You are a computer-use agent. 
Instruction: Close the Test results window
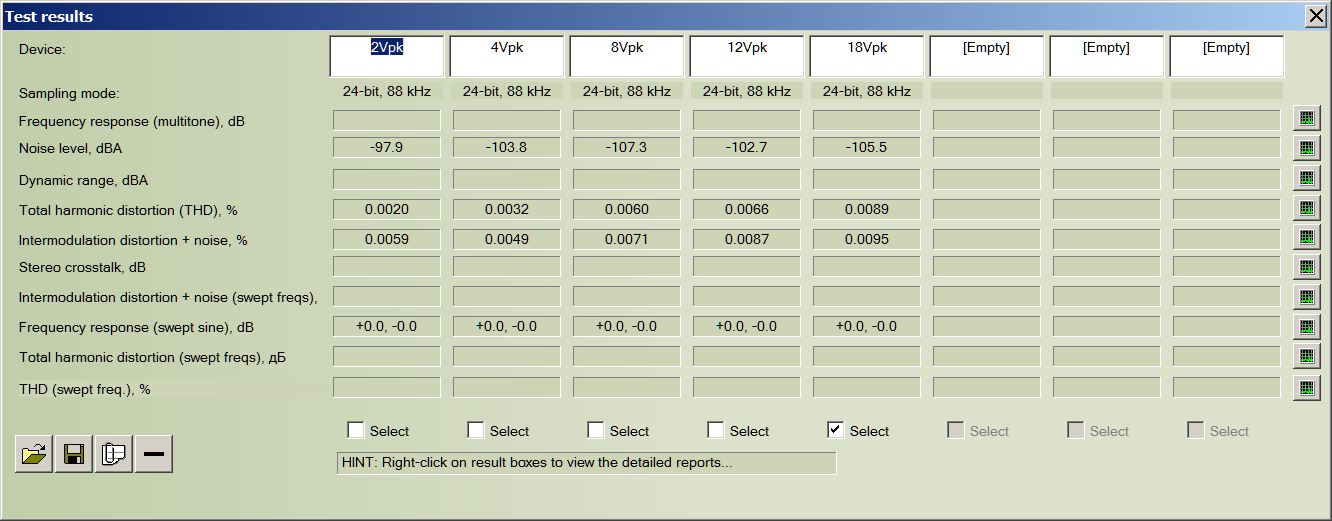click(x=1316, y=16)
